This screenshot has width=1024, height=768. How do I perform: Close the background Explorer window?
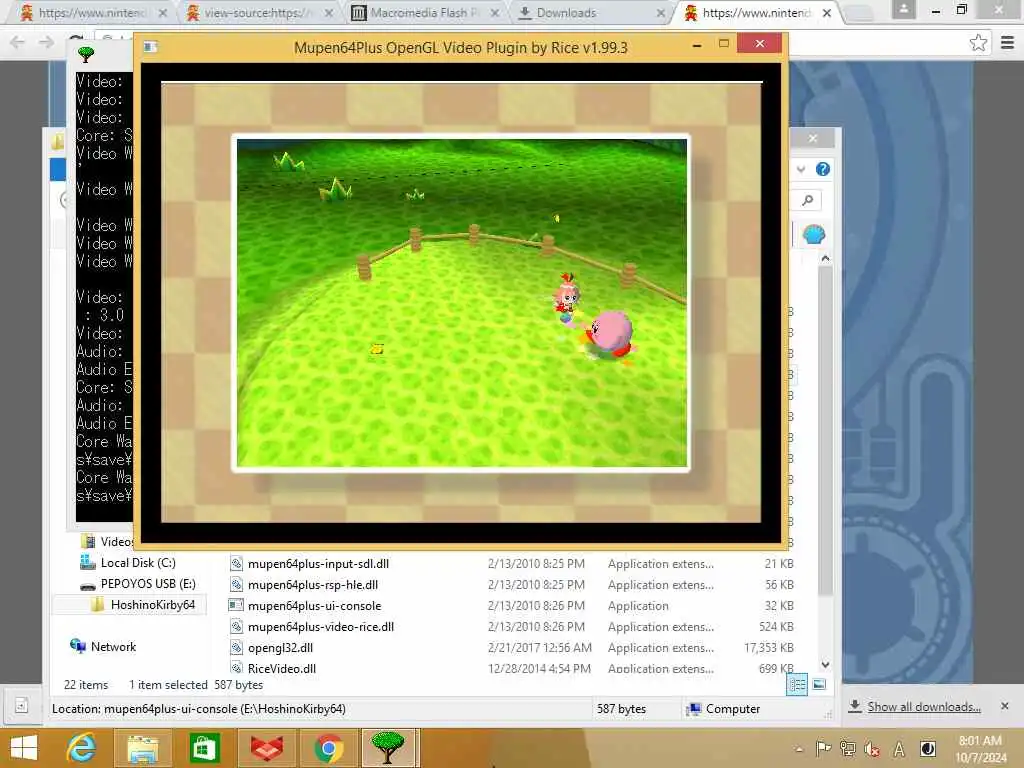[812, 138]
